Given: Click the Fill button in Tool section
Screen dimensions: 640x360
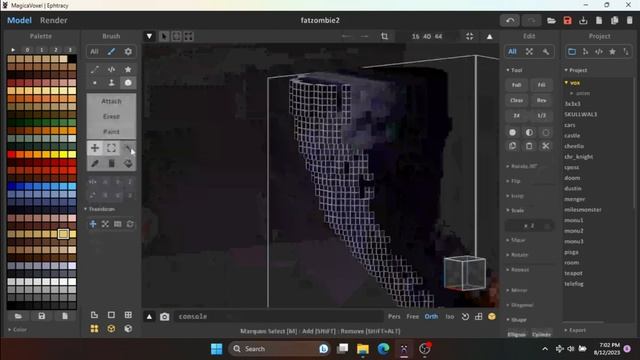Looking at the screenshot, I should pyautogui.click(x=542, y=85).
